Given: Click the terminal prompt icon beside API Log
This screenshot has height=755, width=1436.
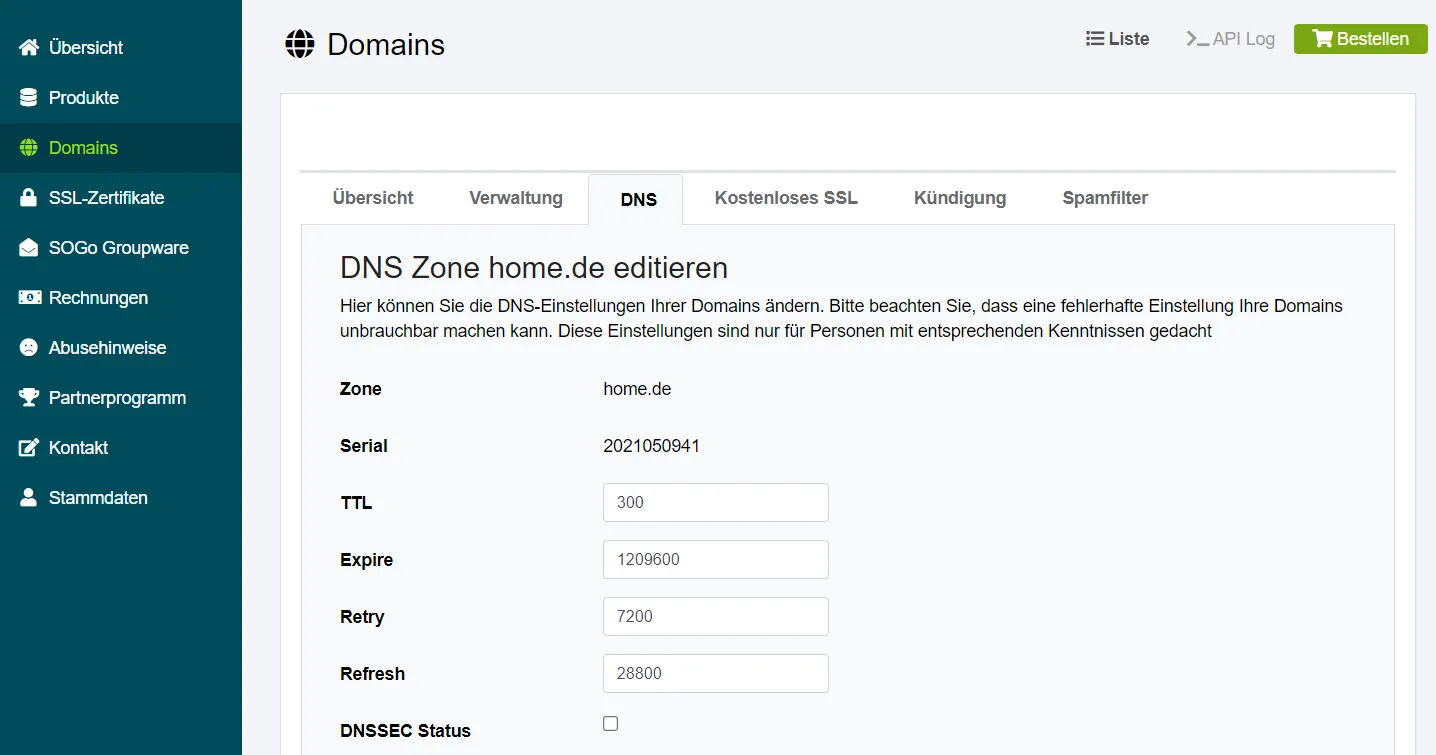Looking at the screenshot, I should click(1197, 39).
